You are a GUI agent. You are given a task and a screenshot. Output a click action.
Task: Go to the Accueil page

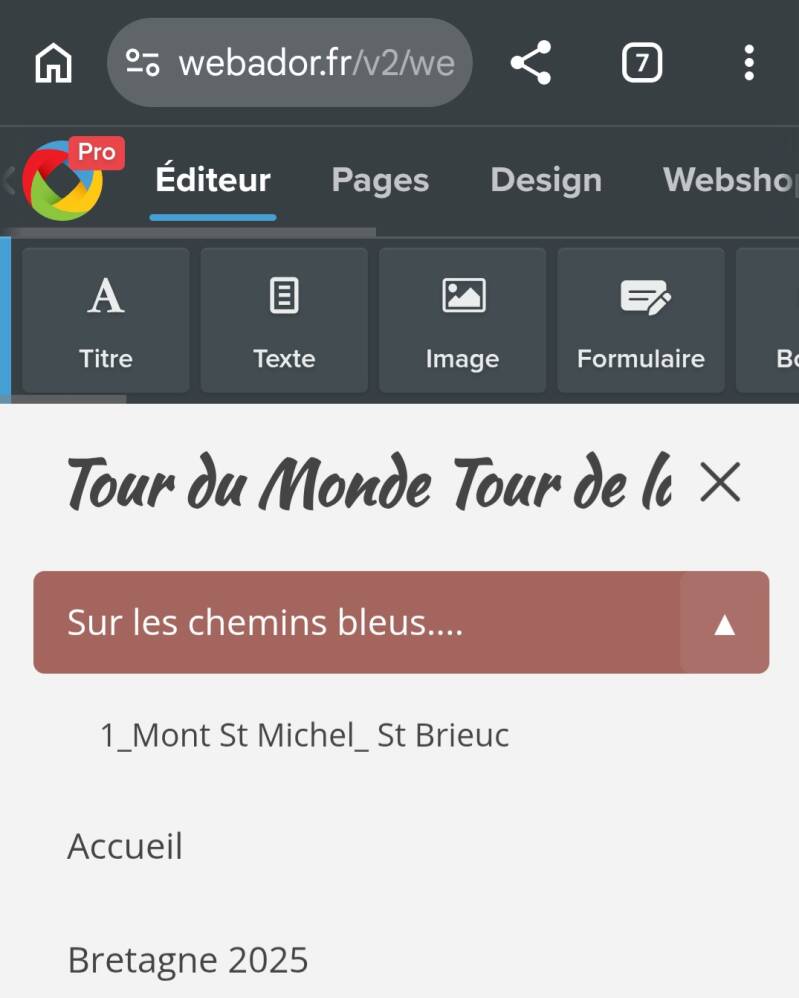[125, 847]
